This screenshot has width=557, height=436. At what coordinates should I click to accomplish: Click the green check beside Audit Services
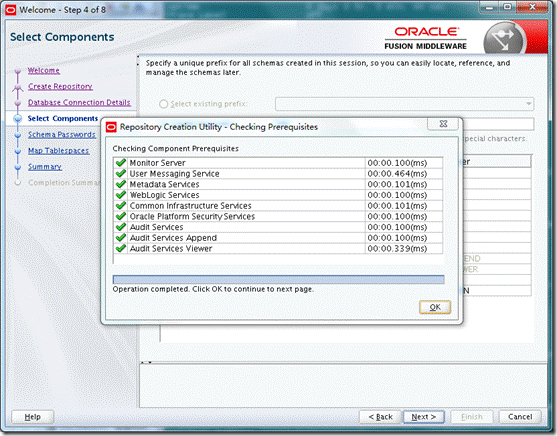(121, 227)
